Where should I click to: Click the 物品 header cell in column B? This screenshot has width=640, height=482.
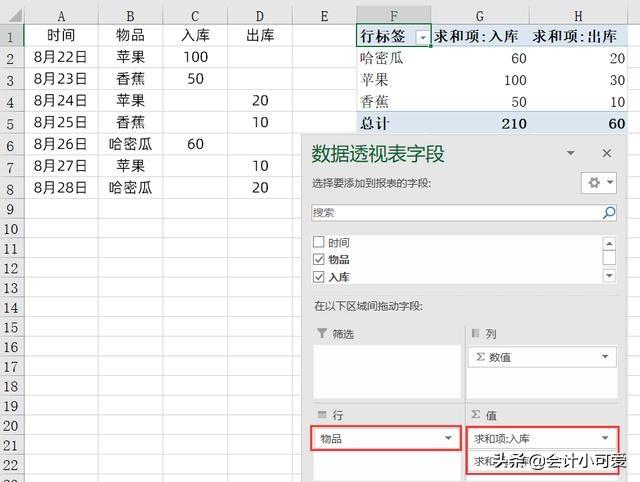(130, 36)
